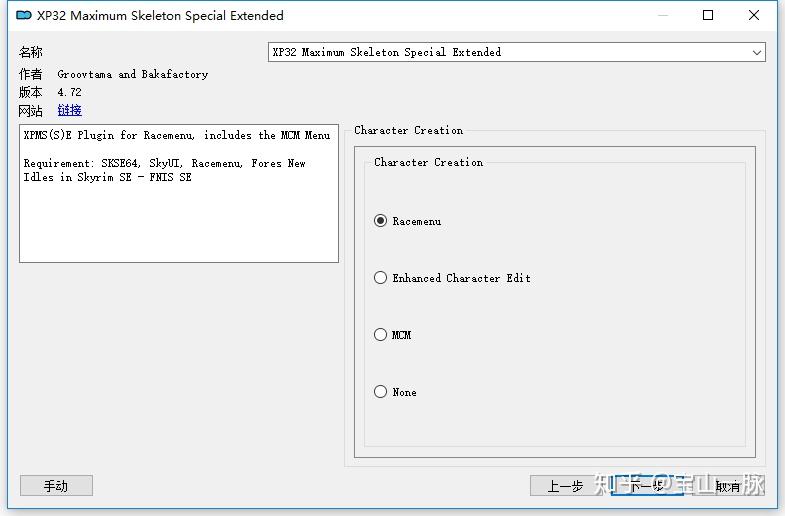This screenshot has width=785, height=516.
Task: Maximize the installer window
Action: click(708, 15)
